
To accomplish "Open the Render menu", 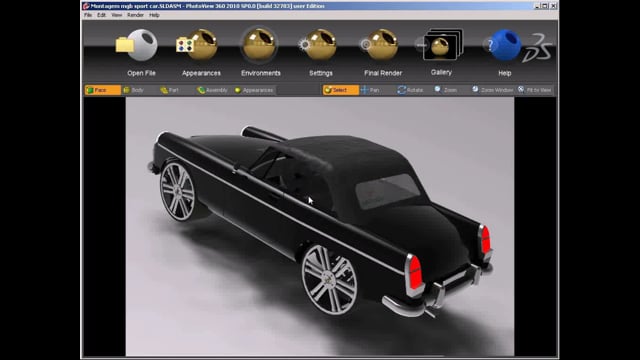I will [x=135, y=15].
